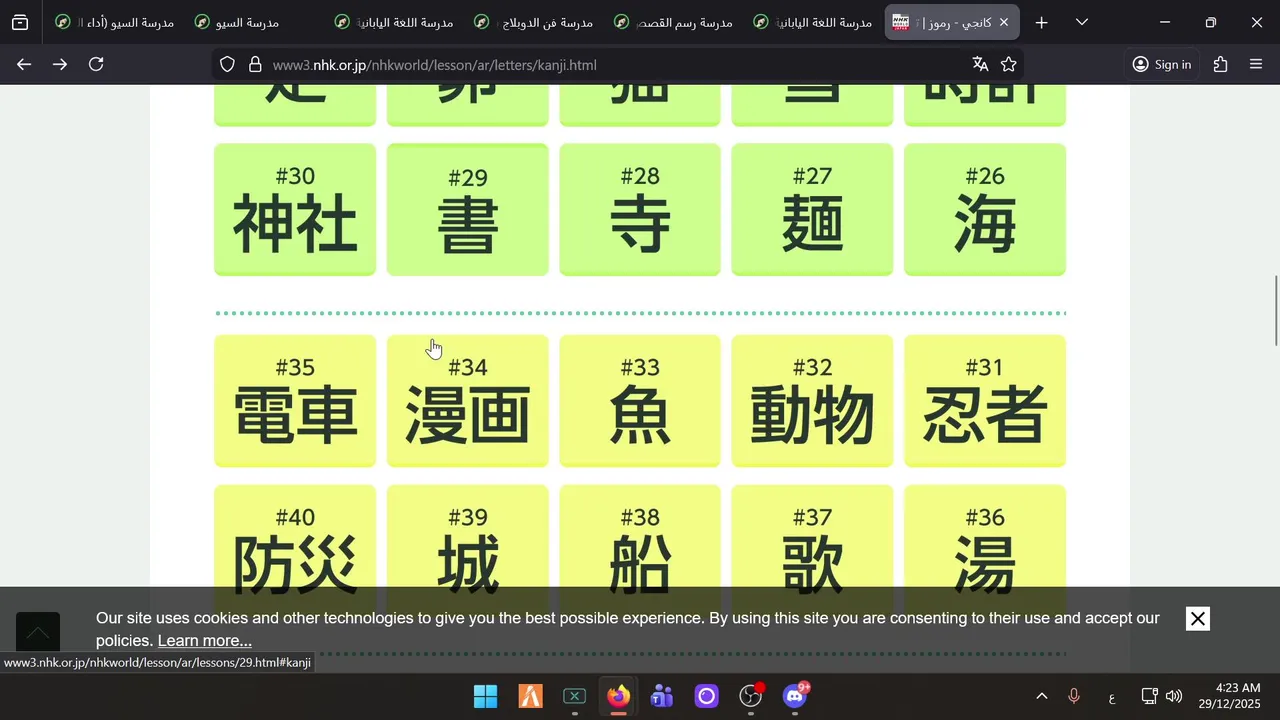Open the Windows Start menu
This screenshot has height=720, width=1280.
(x=485, y=696)
